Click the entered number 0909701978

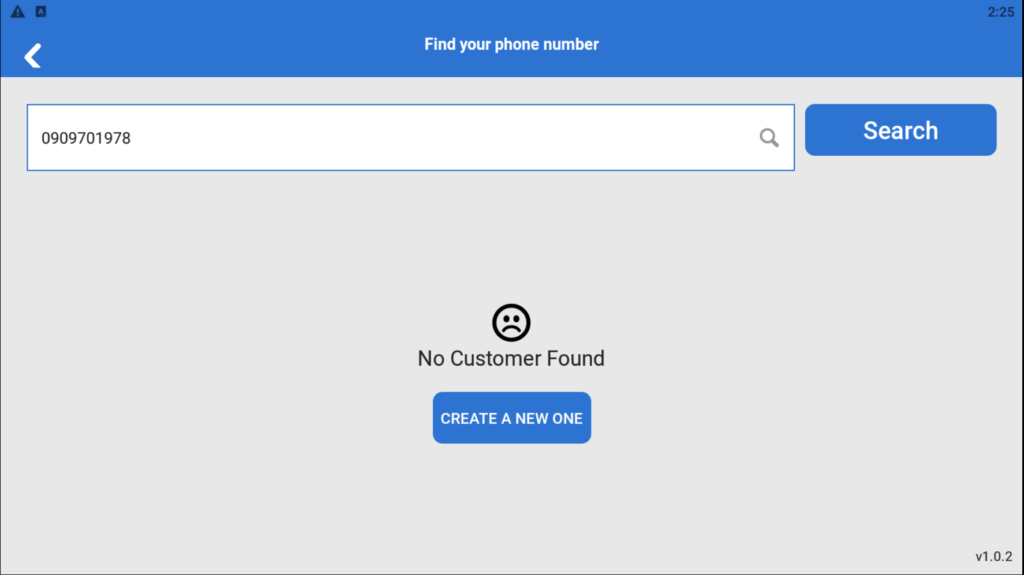click(x=86, y=138)
